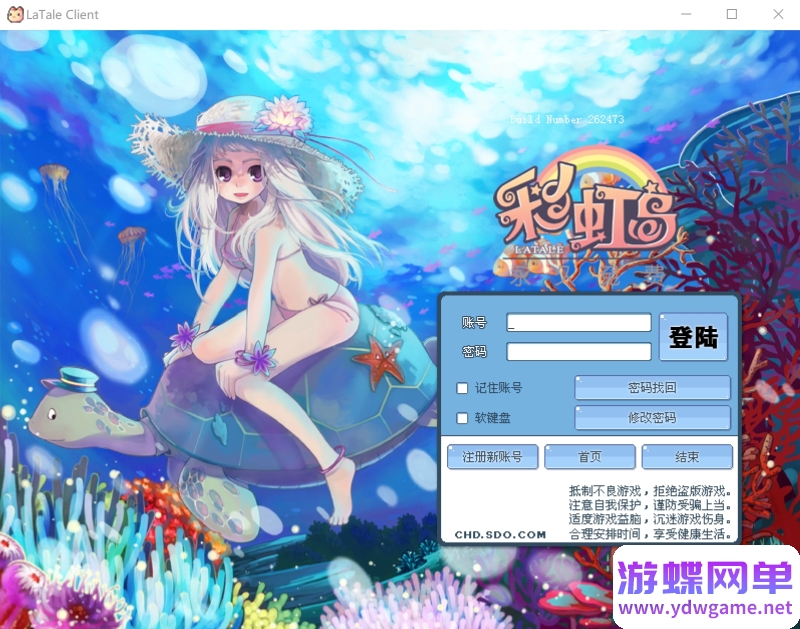Focus the 账号 account input field
Viewport: 800px width, 629px height.
coord(578,323)
